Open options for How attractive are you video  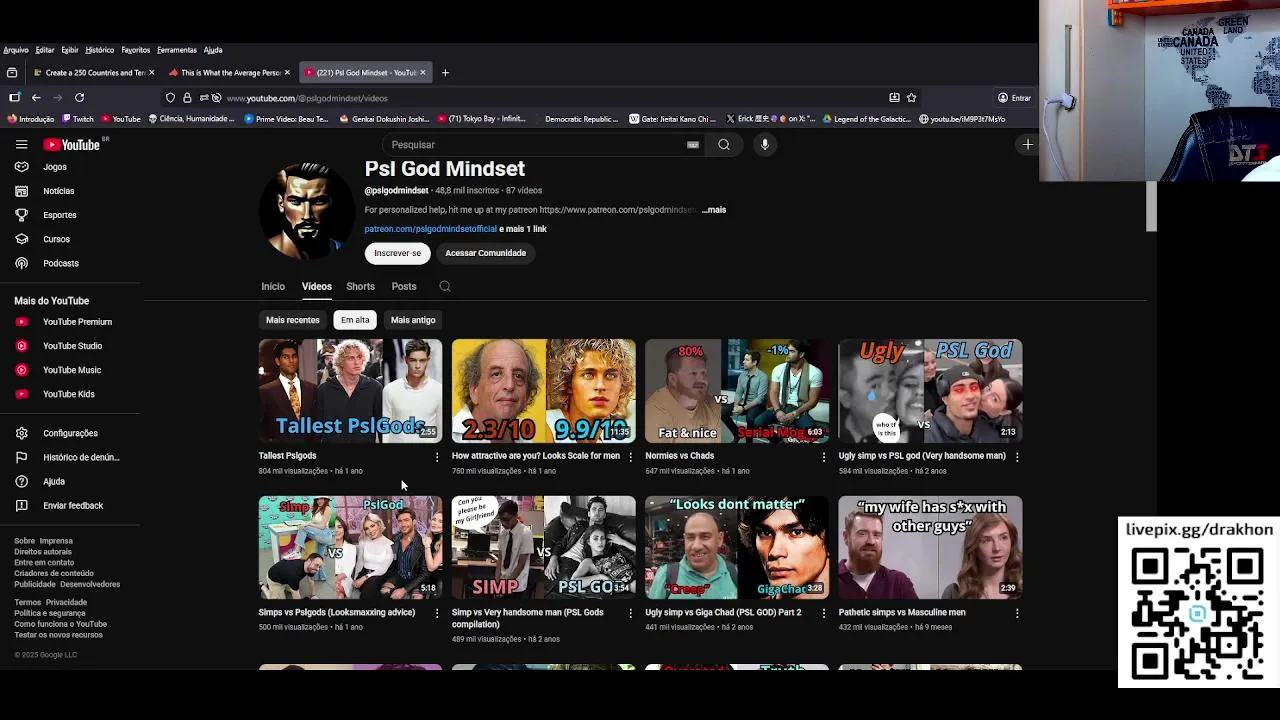[x=630, y=457]
